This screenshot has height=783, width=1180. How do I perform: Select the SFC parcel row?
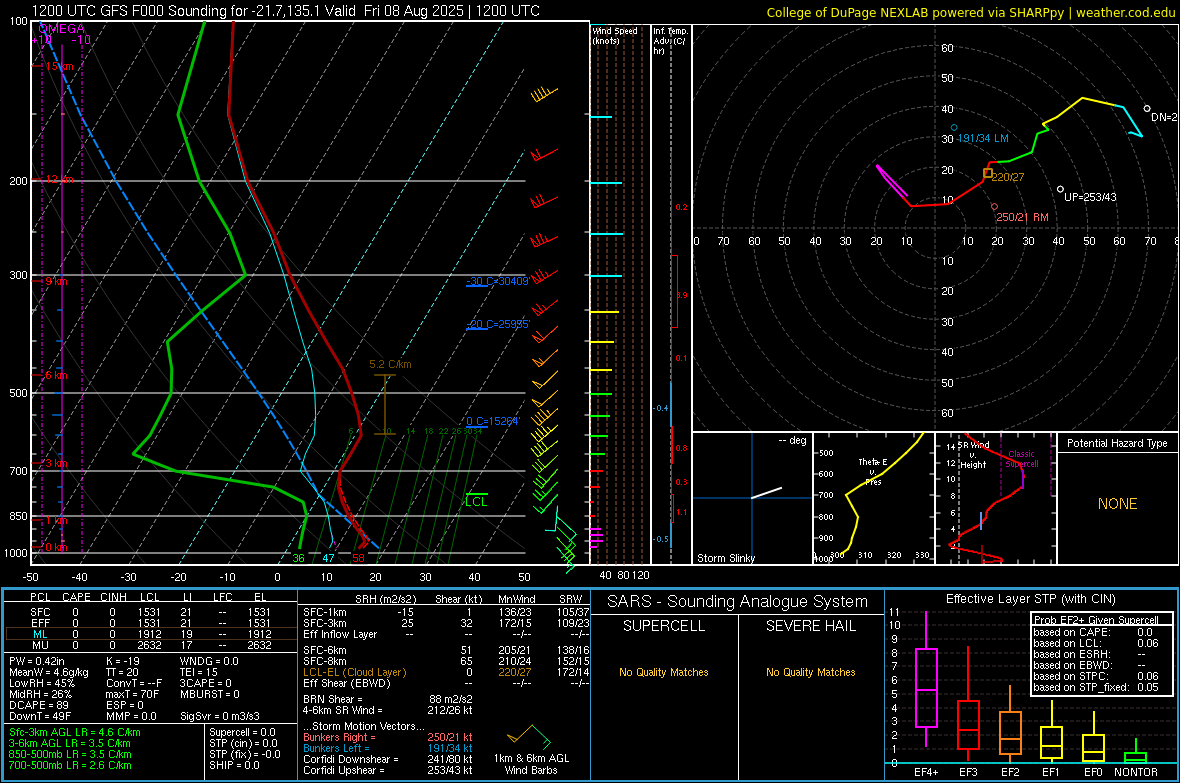point(151,612)
